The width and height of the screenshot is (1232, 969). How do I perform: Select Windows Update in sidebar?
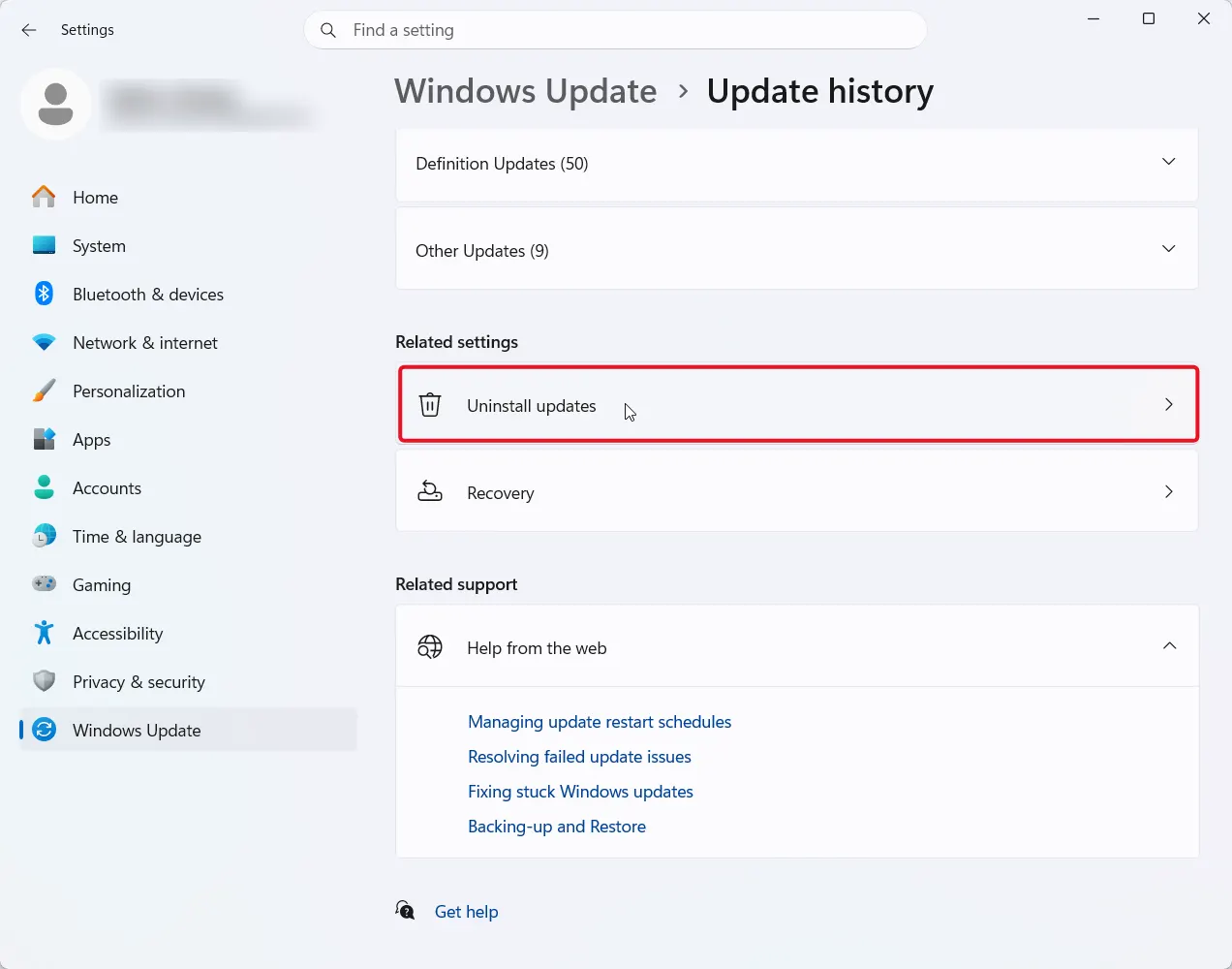click(x=188, y=730)
